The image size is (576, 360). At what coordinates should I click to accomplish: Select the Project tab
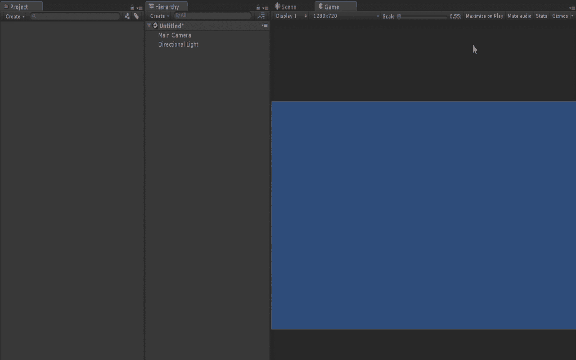click(x=17, y=7)
